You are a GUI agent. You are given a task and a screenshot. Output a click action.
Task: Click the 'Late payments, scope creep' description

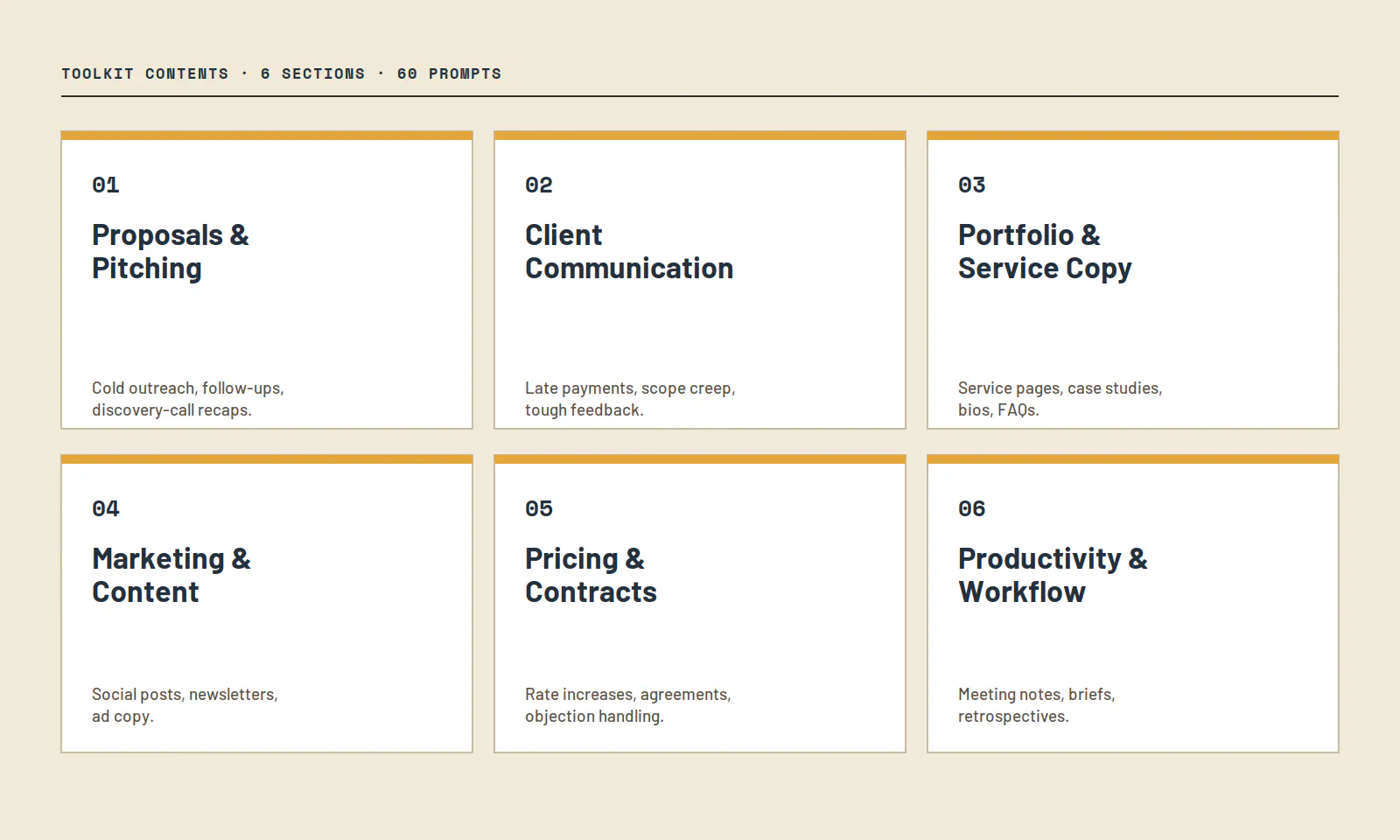point(630,399)
